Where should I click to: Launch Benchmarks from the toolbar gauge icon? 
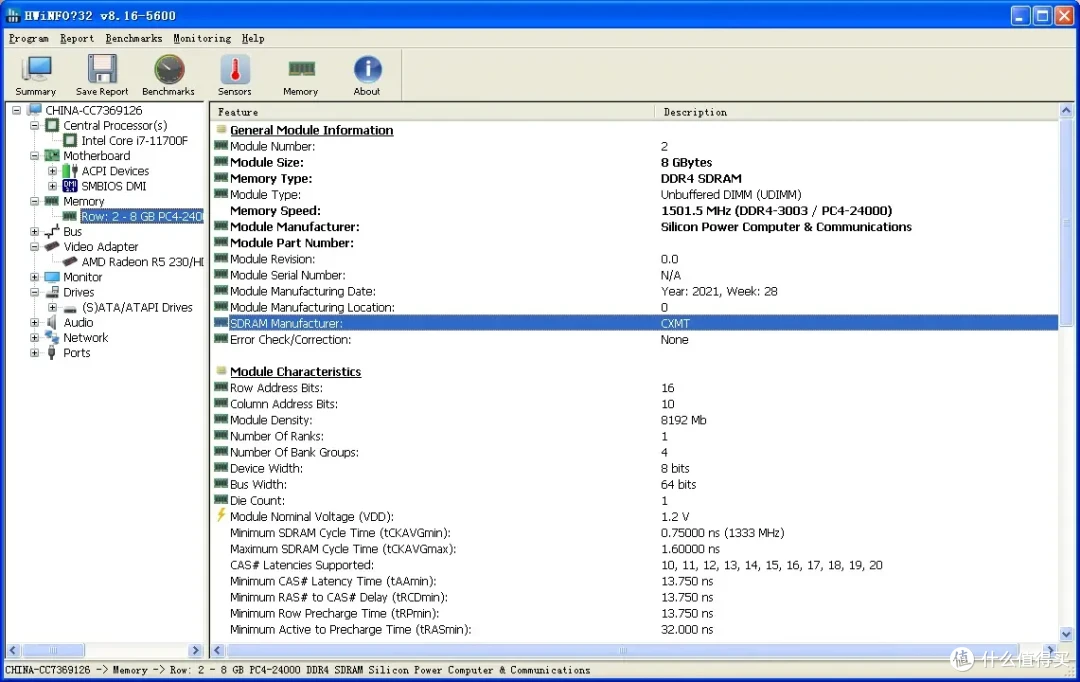[x=169, y=70]
